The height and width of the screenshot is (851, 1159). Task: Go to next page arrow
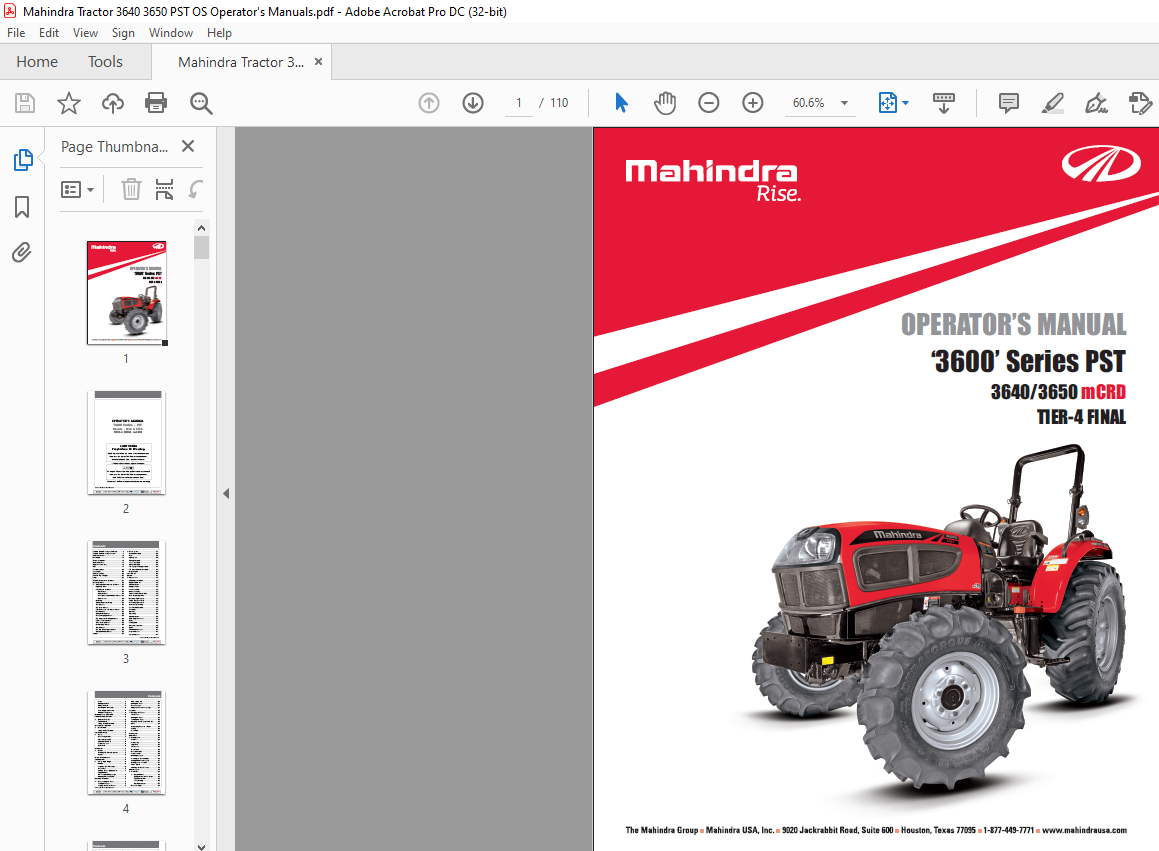click(x=473, y=103)
